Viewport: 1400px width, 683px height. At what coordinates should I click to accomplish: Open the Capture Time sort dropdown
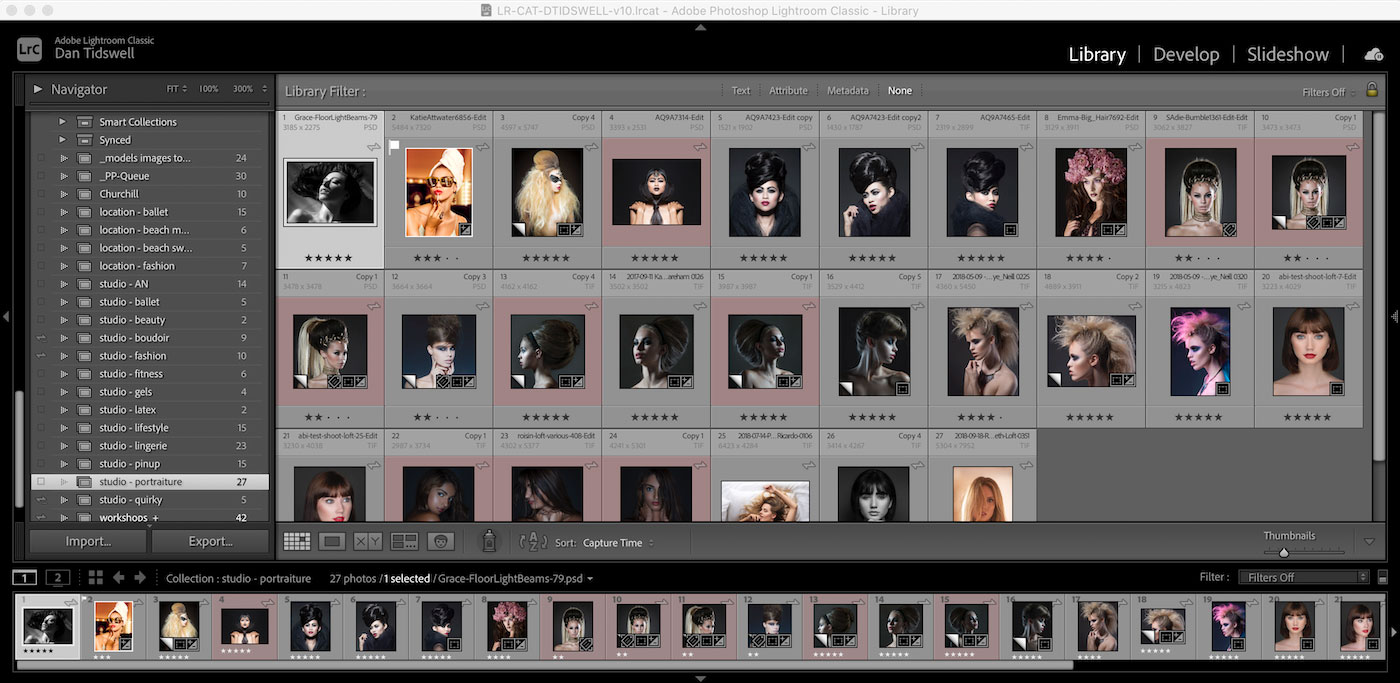[612, 542]
